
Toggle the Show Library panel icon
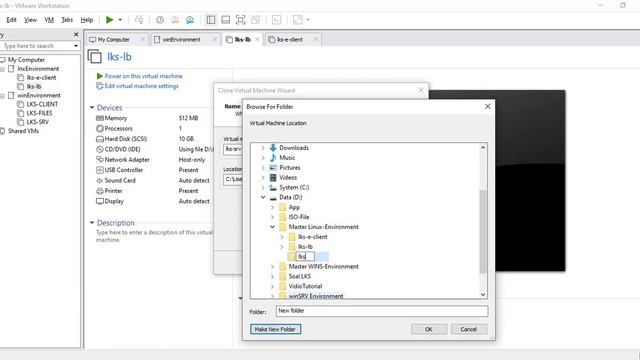pyautogui.click(x=211, y=20)
